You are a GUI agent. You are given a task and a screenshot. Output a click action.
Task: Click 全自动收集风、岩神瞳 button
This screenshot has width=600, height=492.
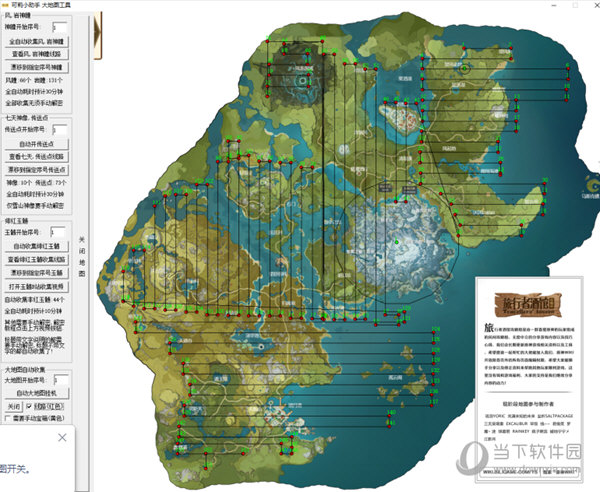point(37,41)
